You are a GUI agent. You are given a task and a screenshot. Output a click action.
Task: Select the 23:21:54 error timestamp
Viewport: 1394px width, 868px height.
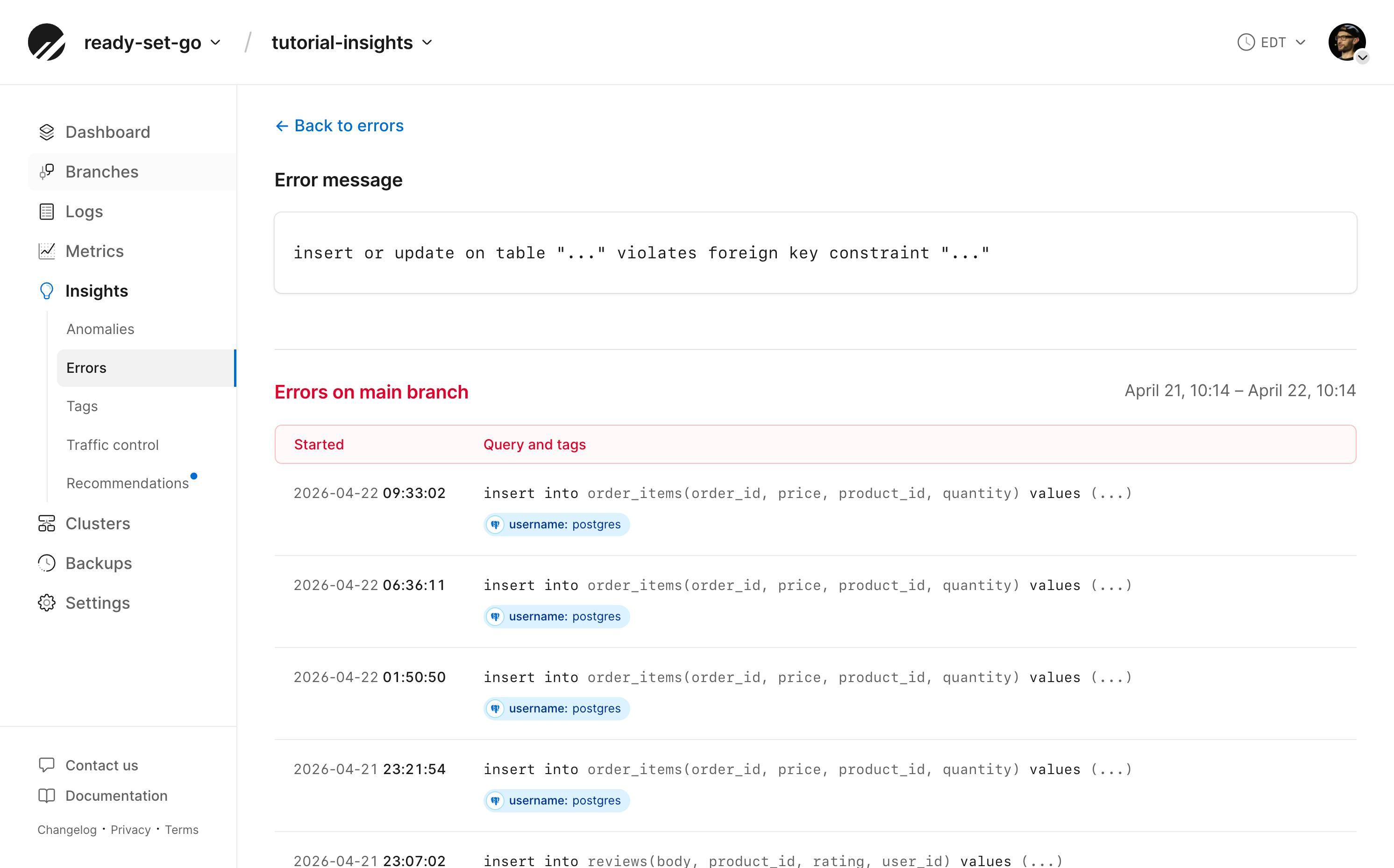(x=370, y=769)
